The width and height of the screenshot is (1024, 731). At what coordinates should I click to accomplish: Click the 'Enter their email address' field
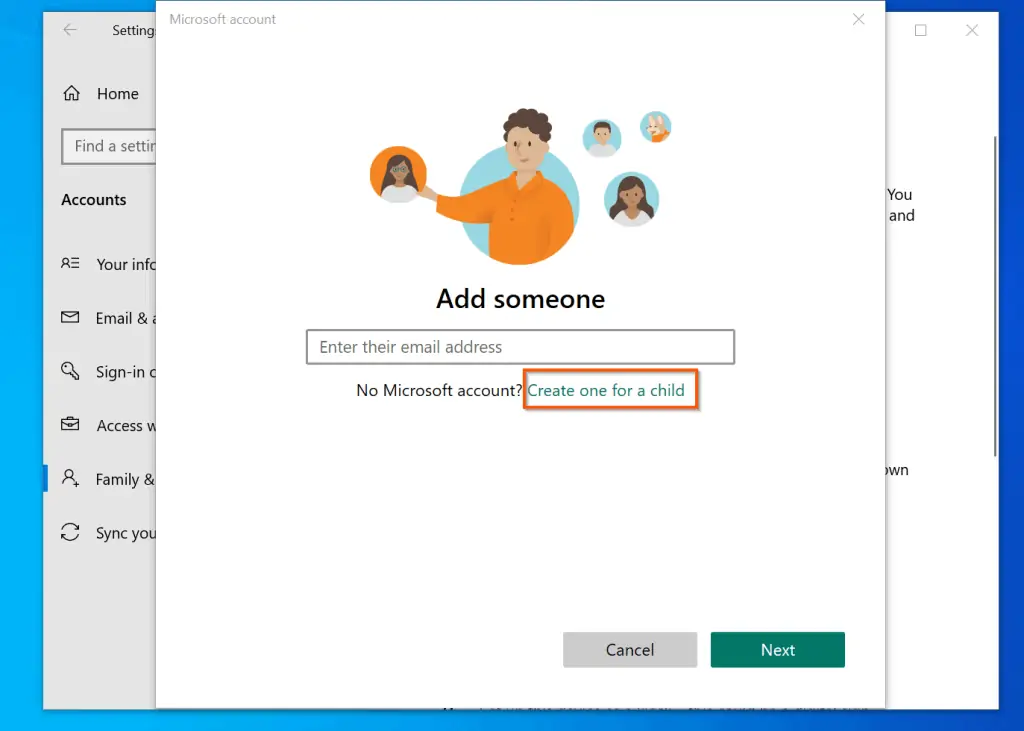520,347
